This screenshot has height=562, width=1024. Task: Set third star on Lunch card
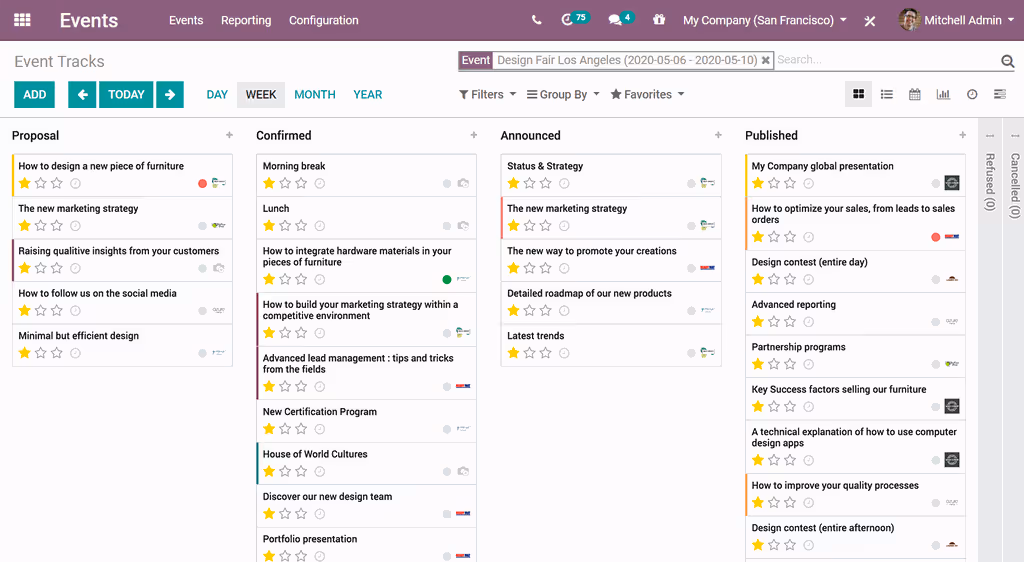(x=301, y=226)
